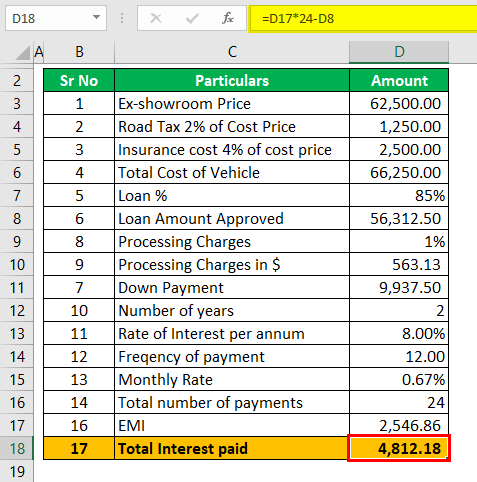This screenshot has height=482, width=477.
Task: Select the 2,500.00 amount cell
Action: click(x=399, y=150)
